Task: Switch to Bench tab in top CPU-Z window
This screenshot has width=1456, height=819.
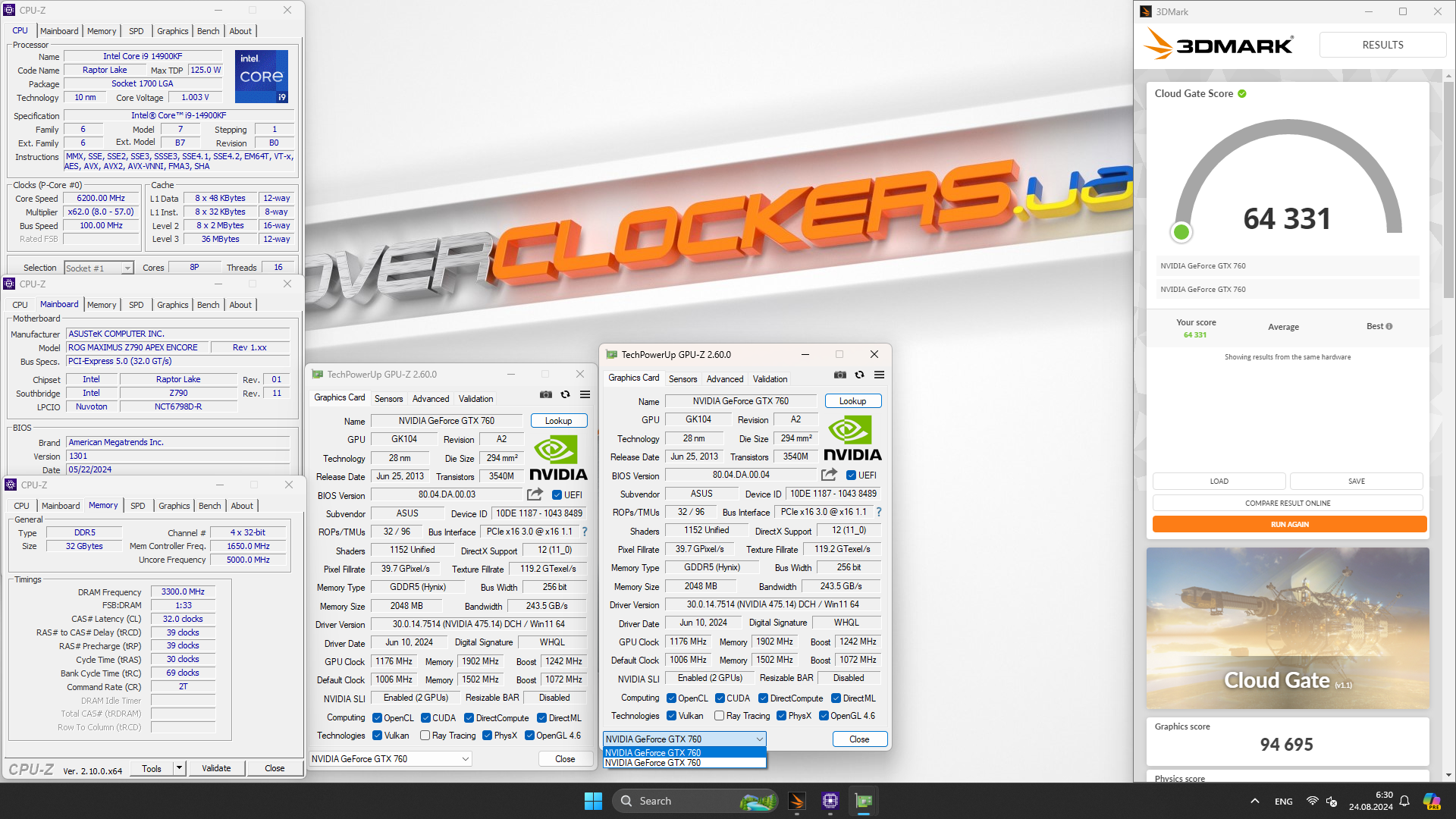Action: tap(208, 31)
